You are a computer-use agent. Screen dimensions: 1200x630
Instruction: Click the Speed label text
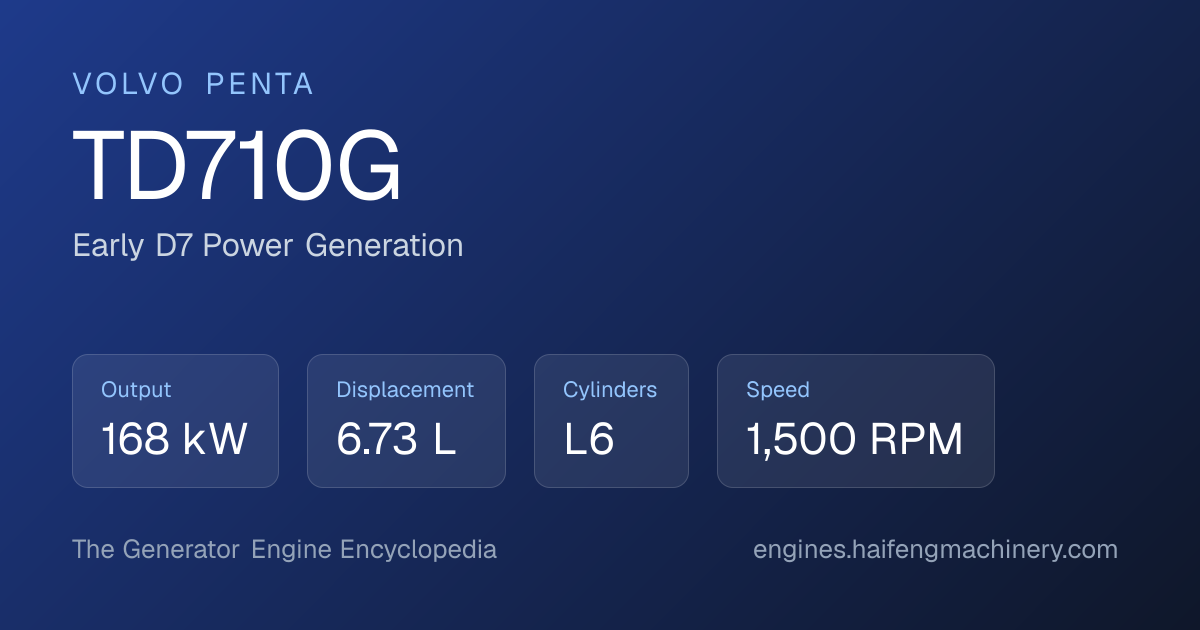coord(778,390)
